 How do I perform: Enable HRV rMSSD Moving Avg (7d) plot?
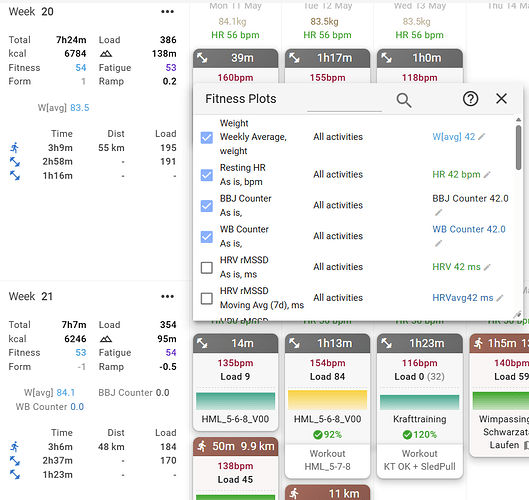[x=207, y=298]
